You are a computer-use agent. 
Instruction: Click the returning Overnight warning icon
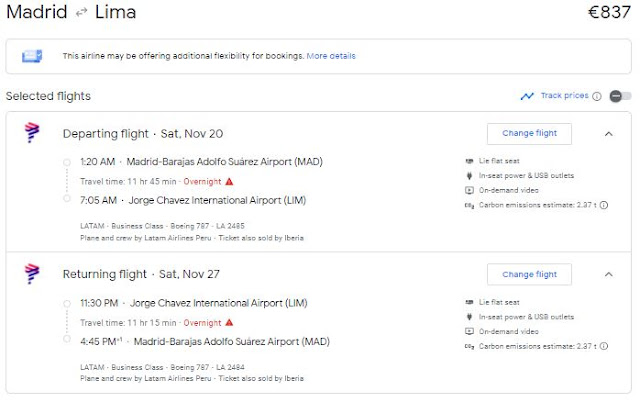pos(229,322)
